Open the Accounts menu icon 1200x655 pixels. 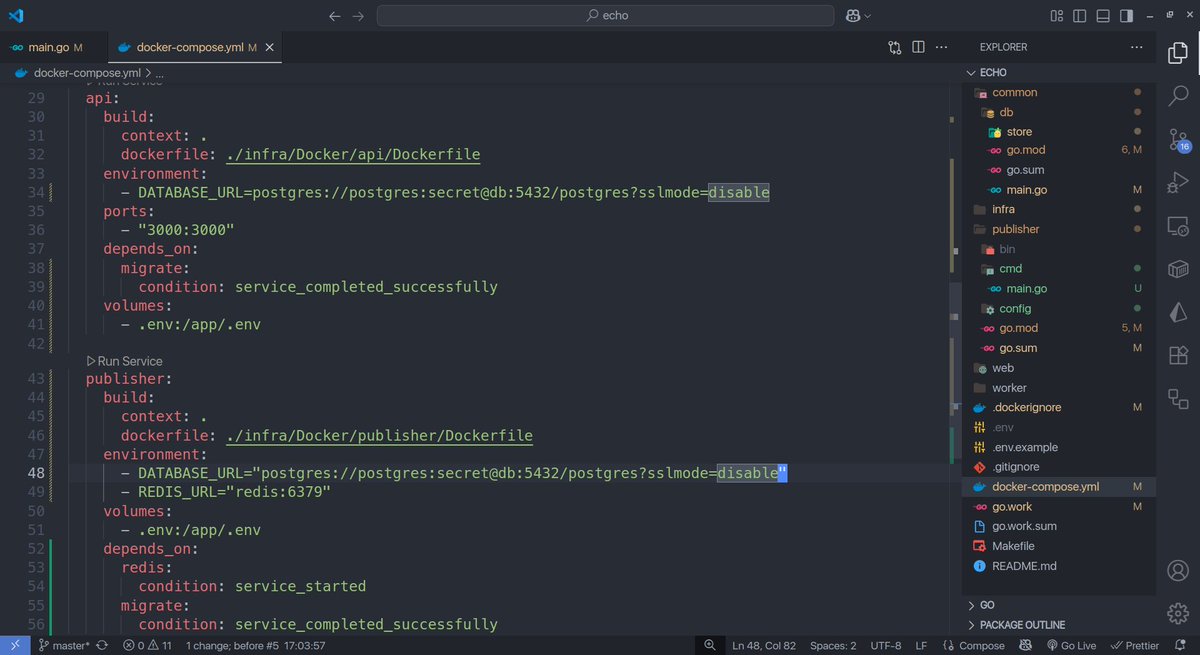coord(1177,571)
